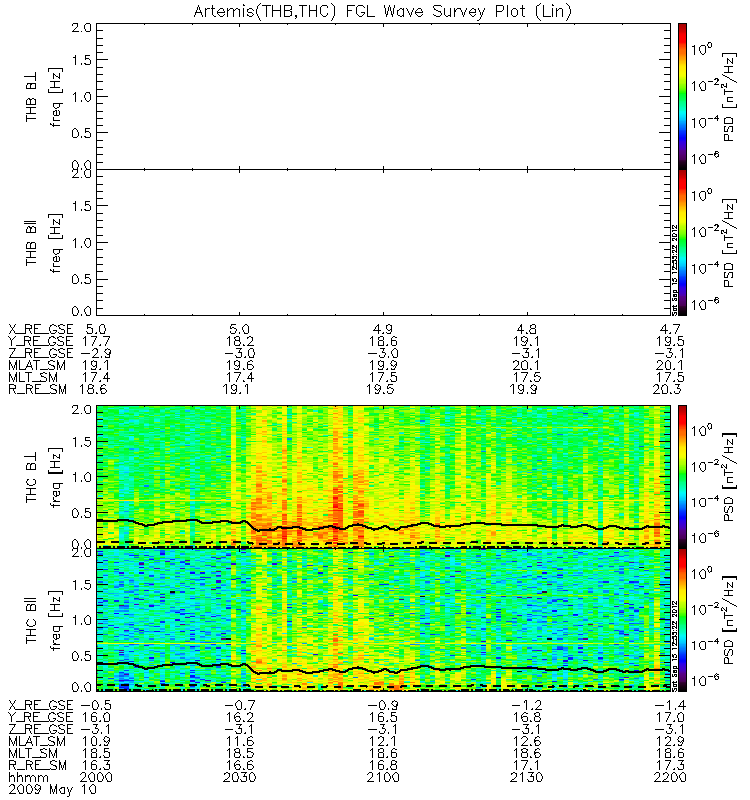Select the THC B∥ spectrogram panel
This screenshot has width=750, height=800.
(x=383, y=620)
